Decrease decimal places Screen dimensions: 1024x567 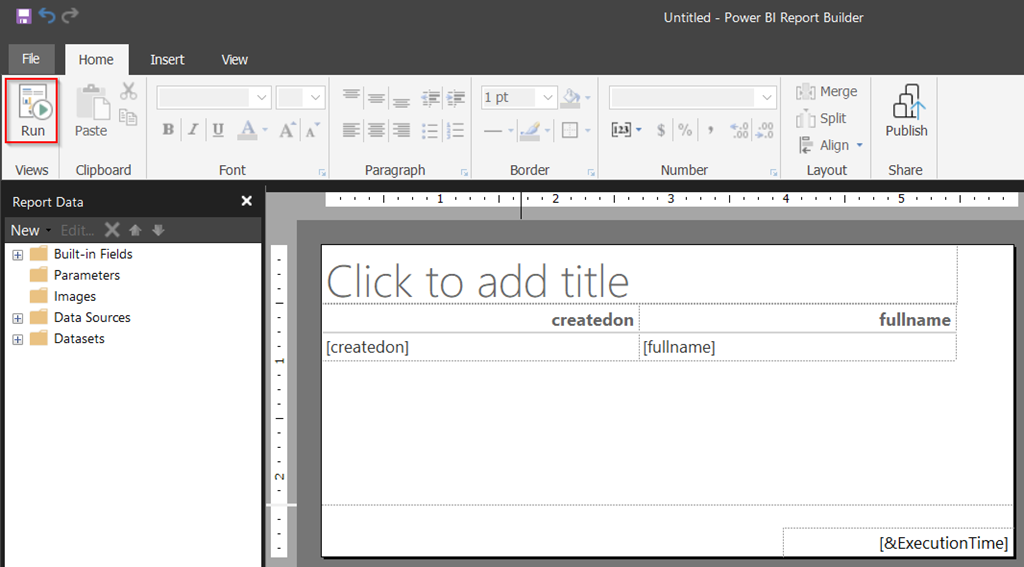tap(763, 130)
